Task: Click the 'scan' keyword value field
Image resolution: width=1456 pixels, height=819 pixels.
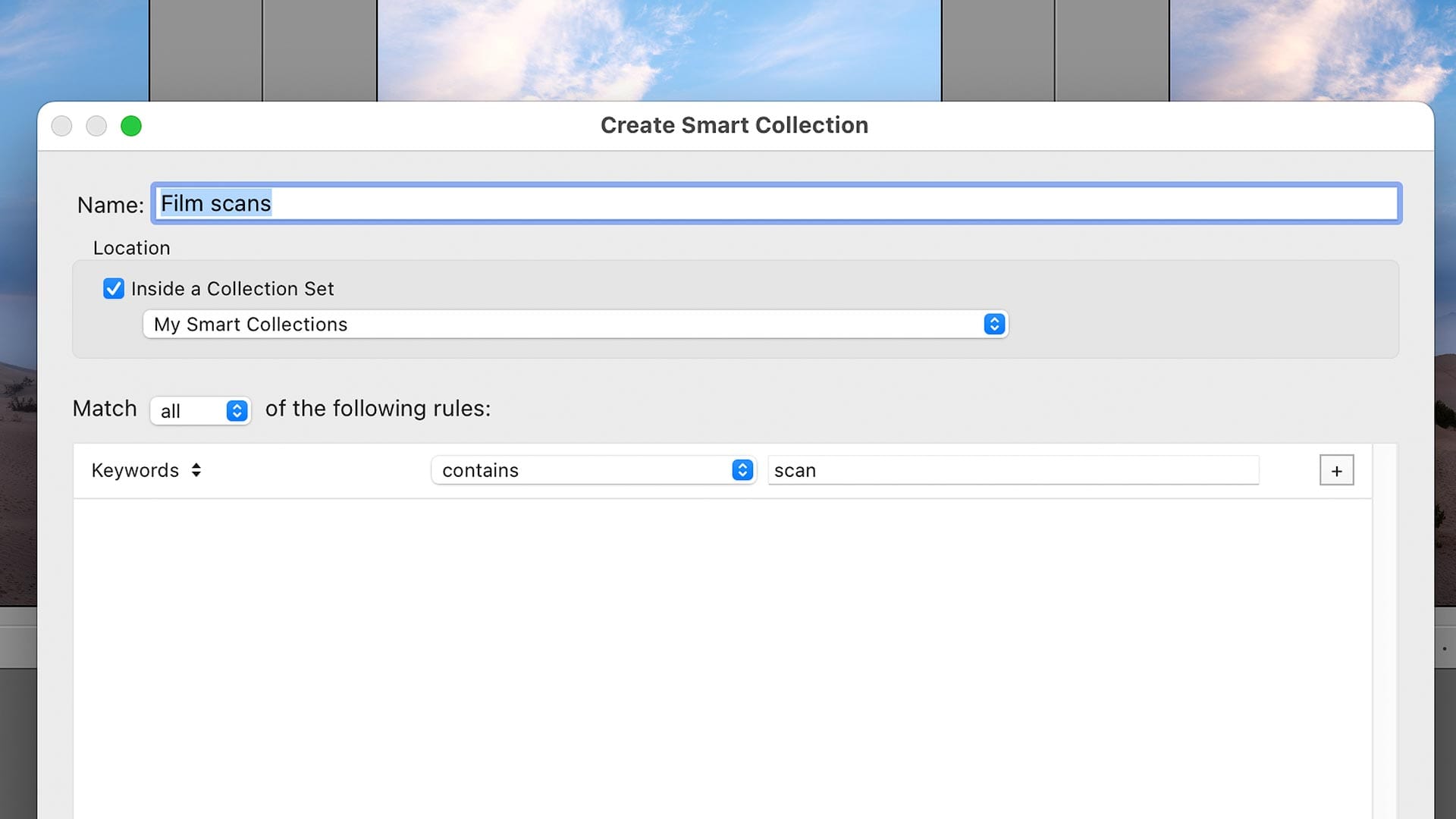Action: (1012, 470)
